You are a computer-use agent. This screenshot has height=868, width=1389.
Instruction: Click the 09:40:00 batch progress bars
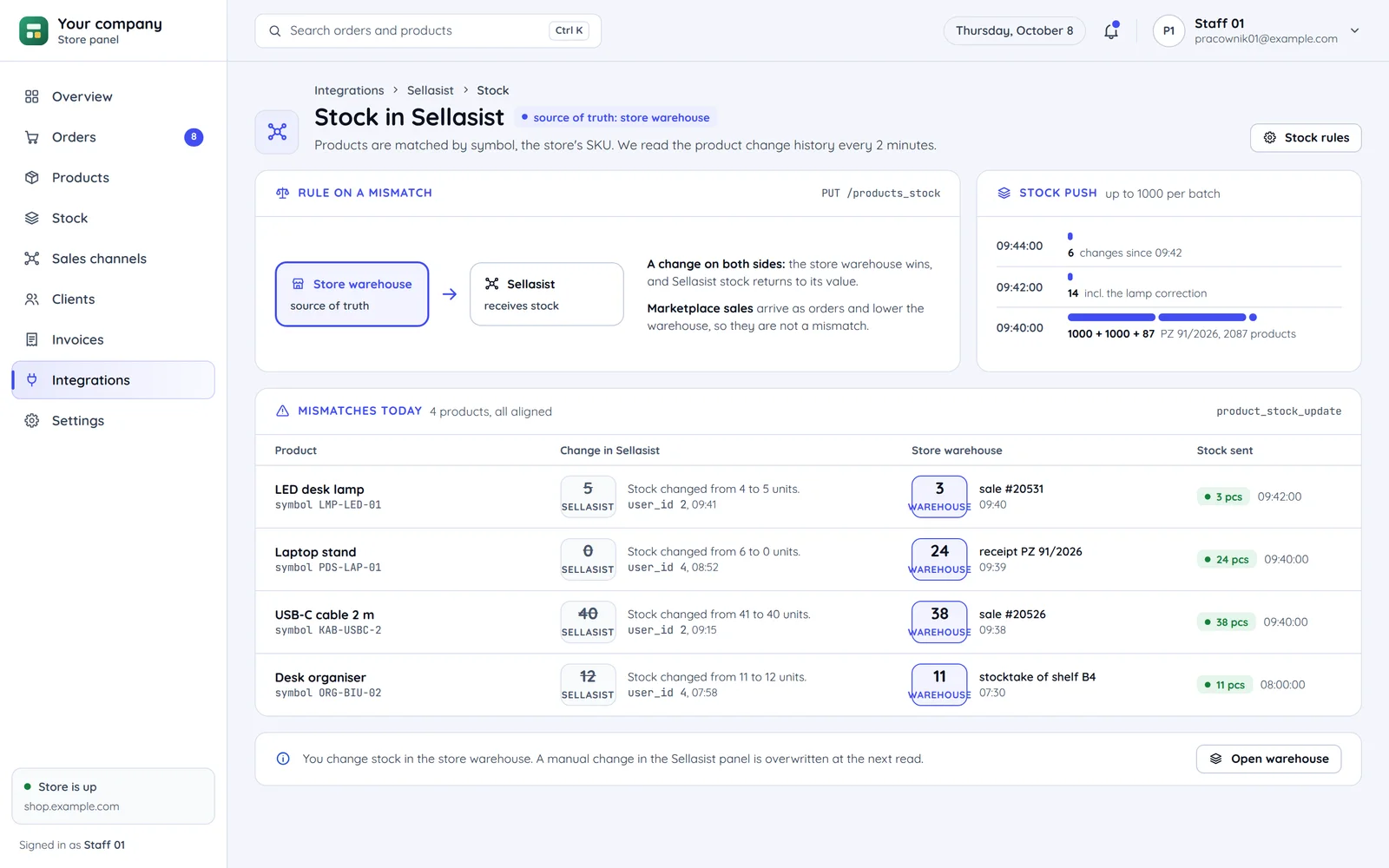coord(1162,318)
